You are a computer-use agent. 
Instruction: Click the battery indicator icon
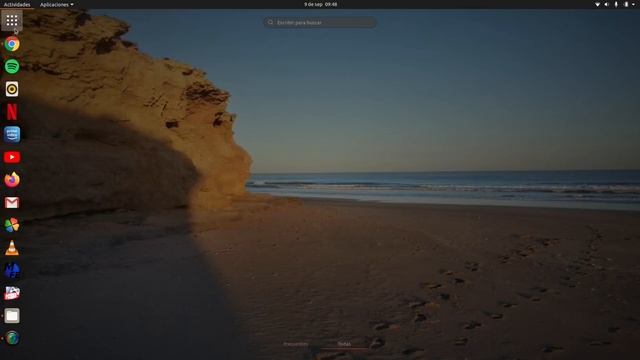click(626, 4)
